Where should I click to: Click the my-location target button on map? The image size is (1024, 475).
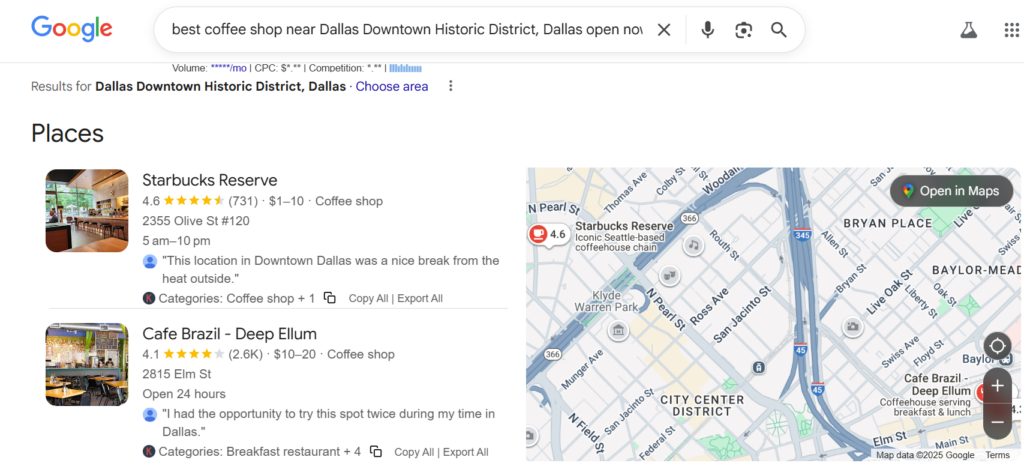pyautogui.click(x=997, y=345)
